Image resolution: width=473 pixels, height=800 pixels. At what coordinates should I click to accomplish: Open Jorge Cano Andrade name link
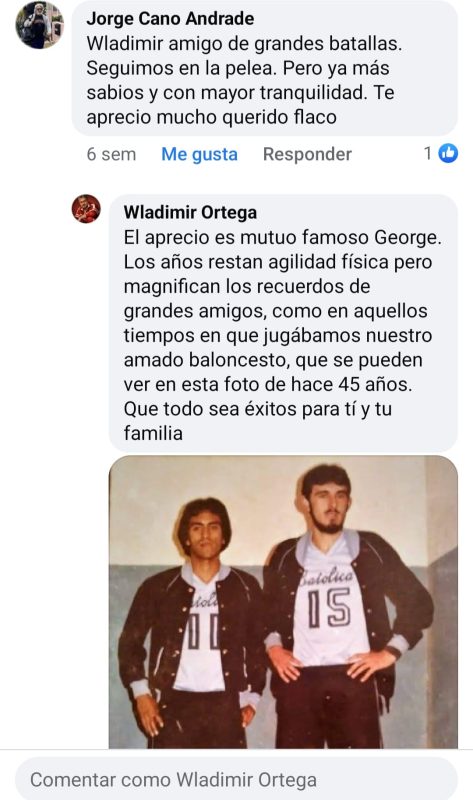tap(170, 19)
